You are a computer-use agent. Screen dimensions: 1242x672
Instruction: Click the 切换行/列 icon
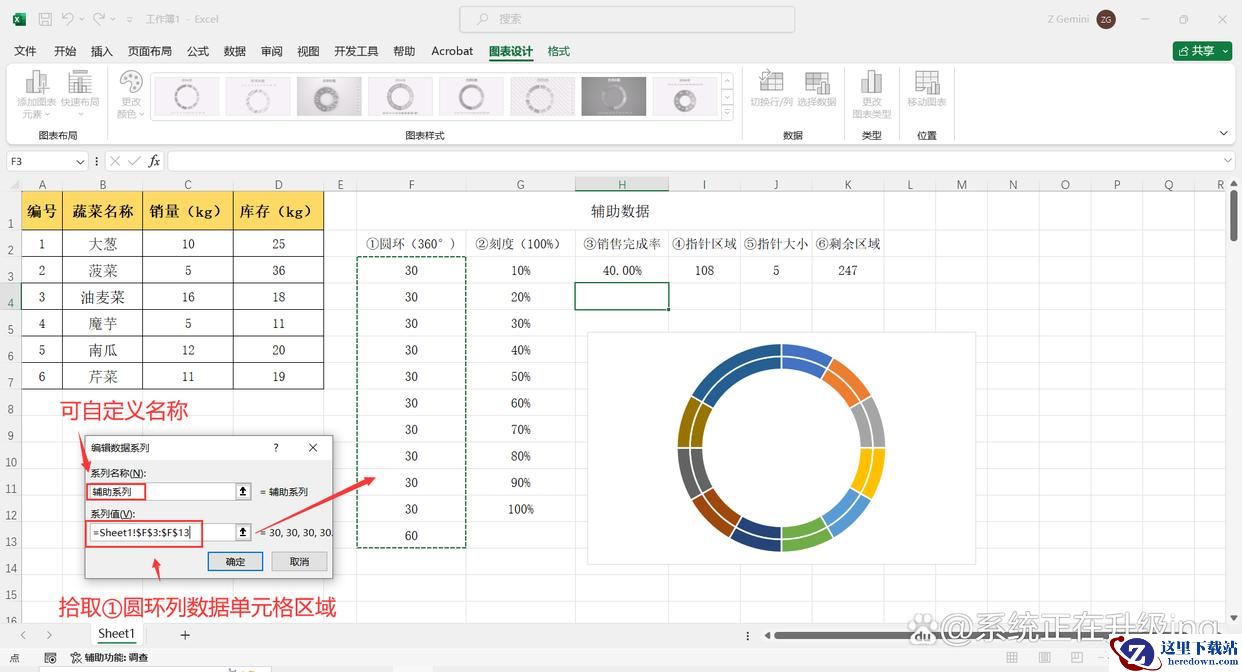pyautogui.click(x=771, y=89)
